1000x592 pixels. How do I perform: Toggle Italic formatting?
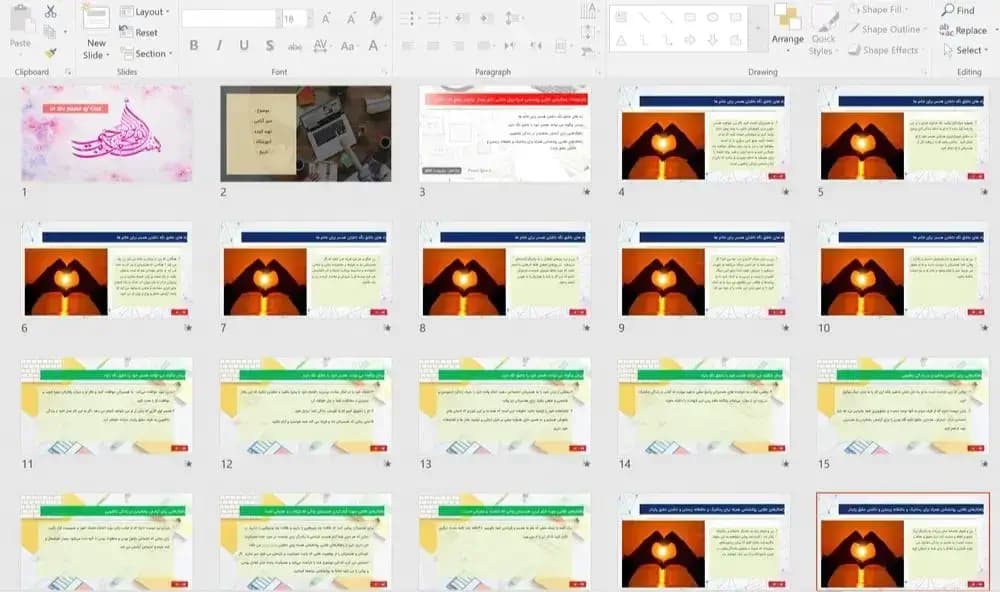[x=219, y=45]
